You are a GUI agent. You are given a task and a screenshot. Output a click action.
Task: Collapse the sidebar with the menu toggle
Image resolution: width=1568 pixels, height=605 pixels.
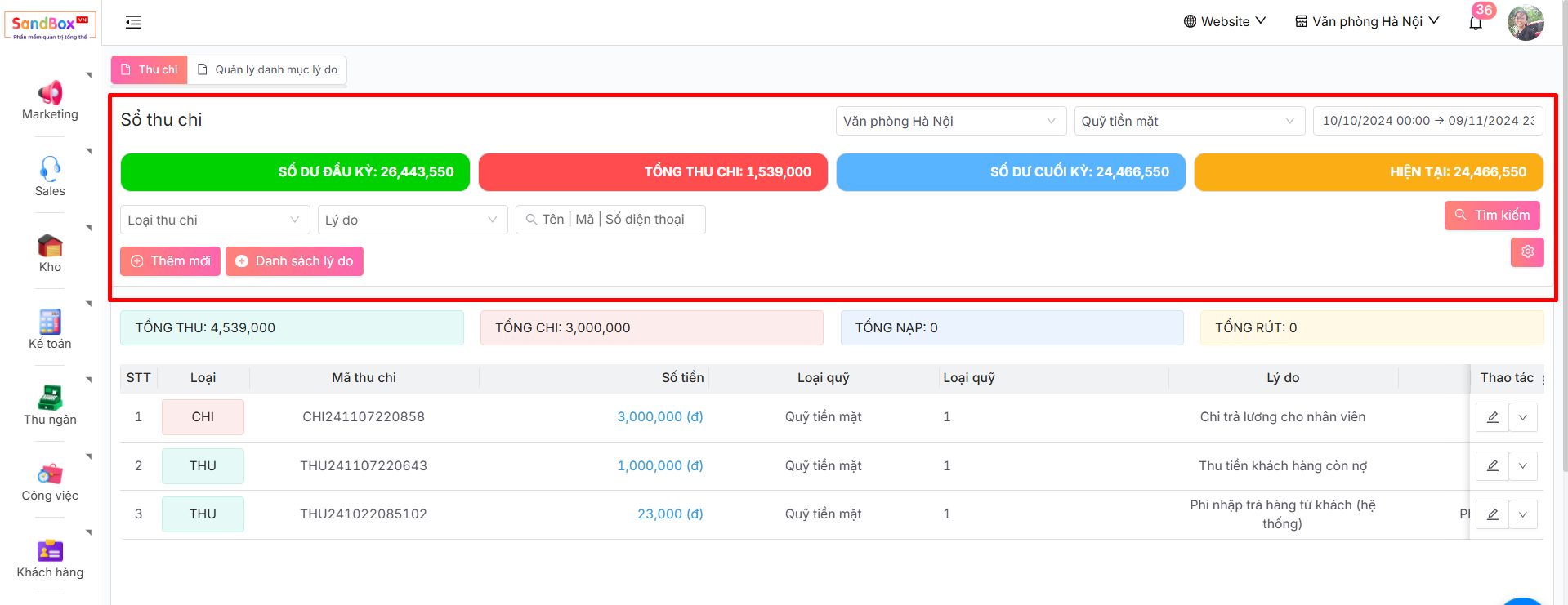tap(133, 22)
